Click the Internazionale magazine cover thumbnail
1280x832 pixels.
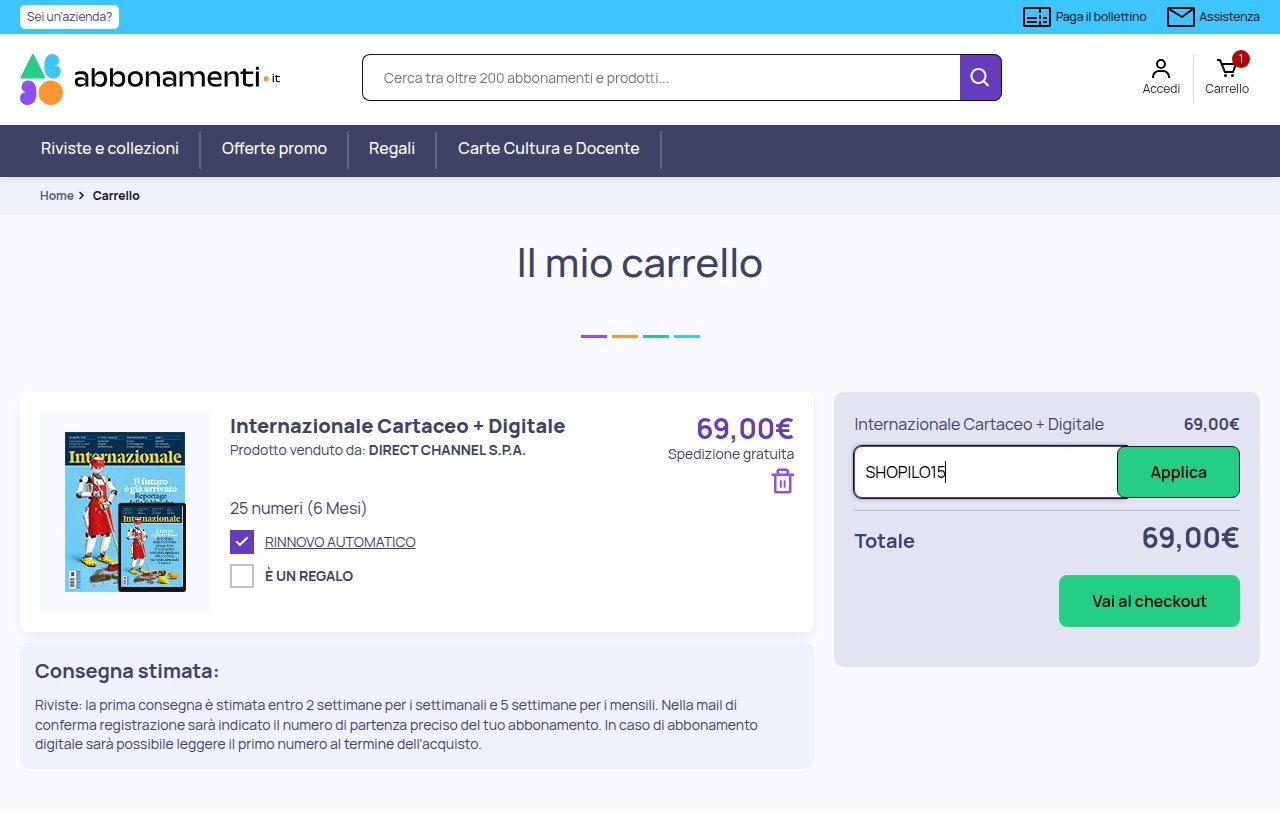click(x=125, y=512)
